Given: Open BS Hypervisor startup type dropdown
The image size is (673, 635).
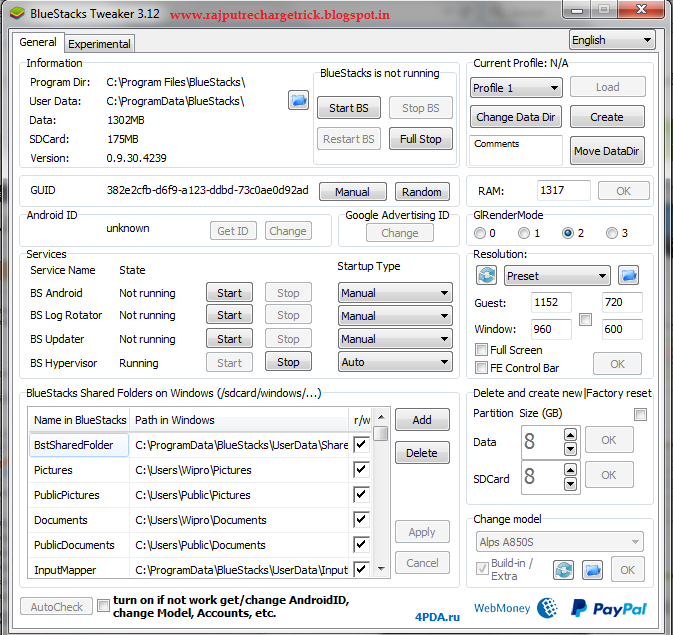Looking at the screenshot, I should click(395, 362).
